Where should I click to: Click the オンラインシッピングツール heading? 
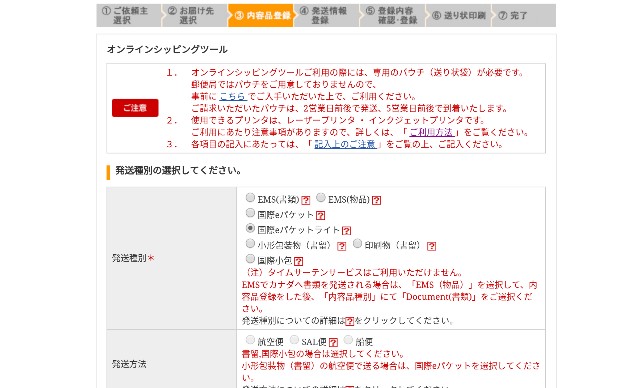(167, 50)
